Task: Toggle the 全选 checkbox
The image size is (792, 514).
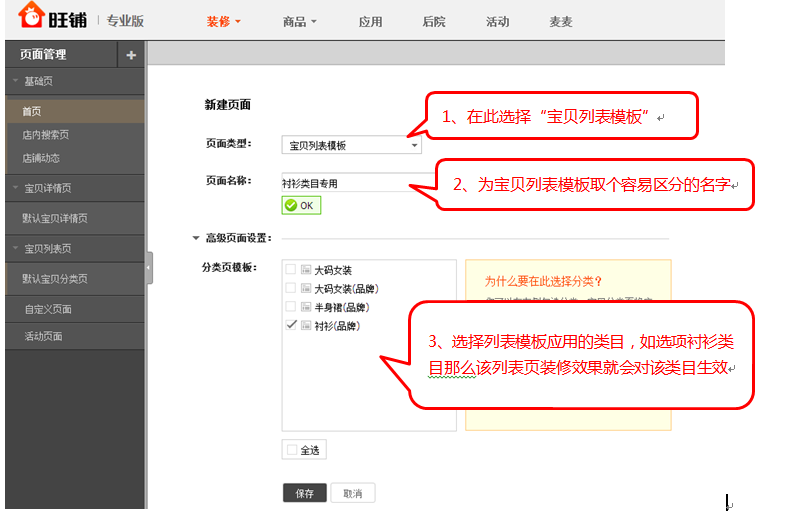Action: (x=292, y=449)
